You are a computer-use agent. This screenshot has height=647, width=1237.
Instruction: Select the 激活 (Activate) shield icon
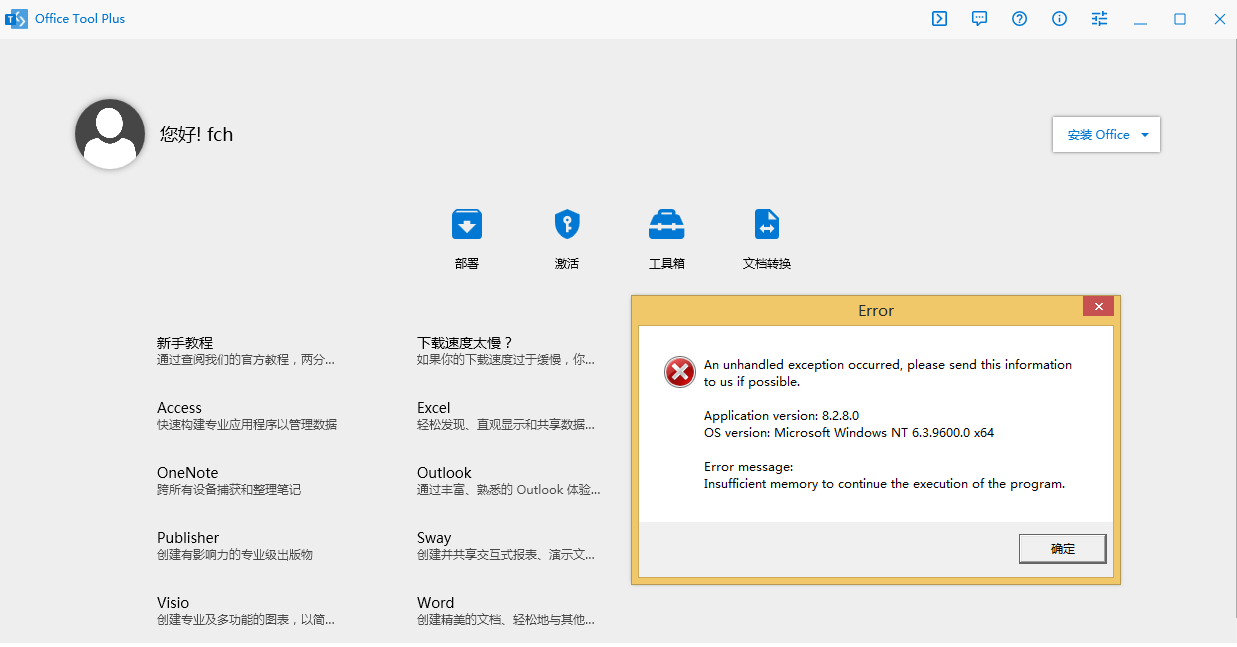(x=566, y=237)
